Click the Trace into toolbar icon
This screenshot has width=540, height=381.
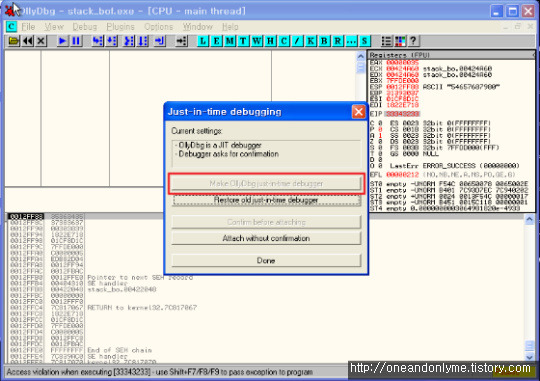click(129, 41)
